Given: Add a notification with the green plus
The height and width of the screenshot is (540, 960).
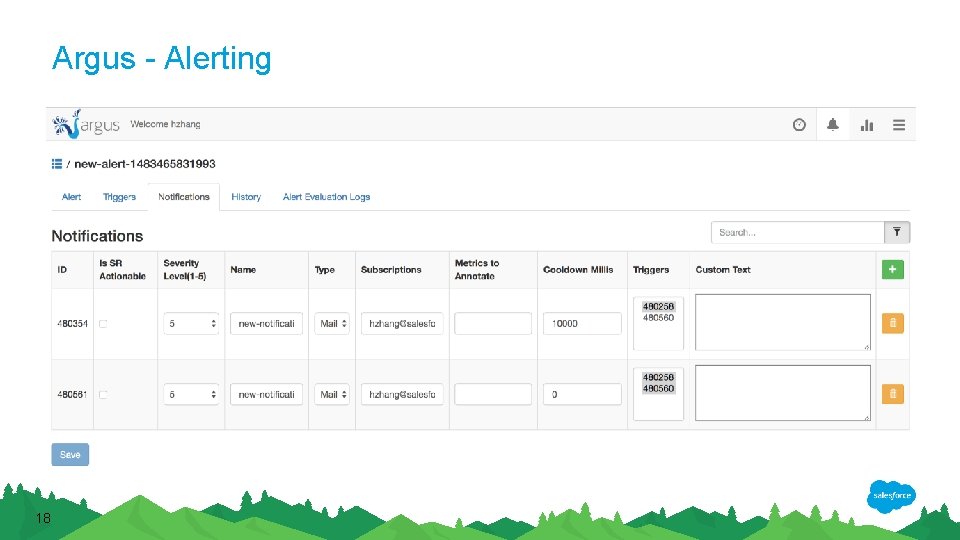Looking at the screenshot, I should pyautogui.click(x=892, y=269).
